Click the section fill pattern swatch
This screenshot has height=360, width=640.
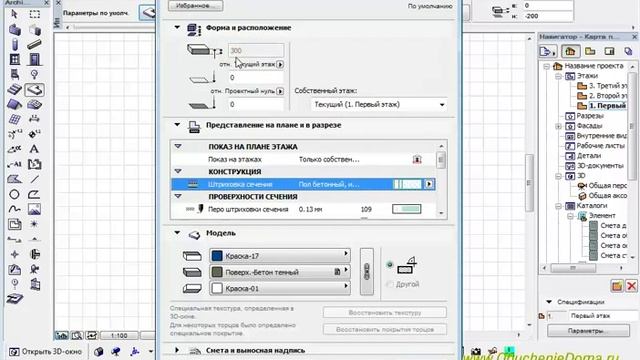(x=407, y=184)
